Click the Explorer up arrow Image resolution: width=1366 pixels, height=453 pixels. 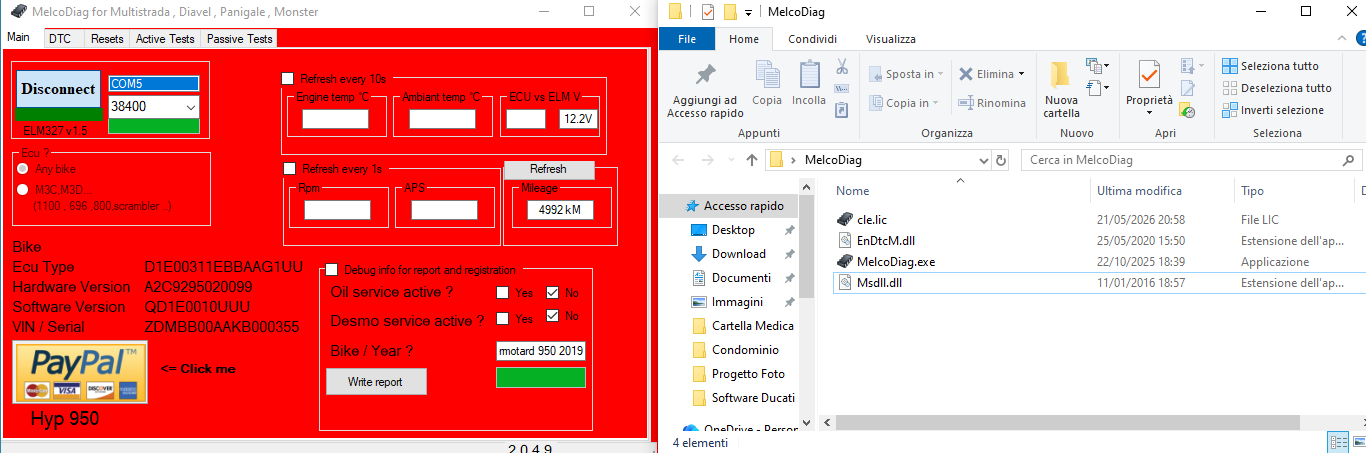point(752,160)
